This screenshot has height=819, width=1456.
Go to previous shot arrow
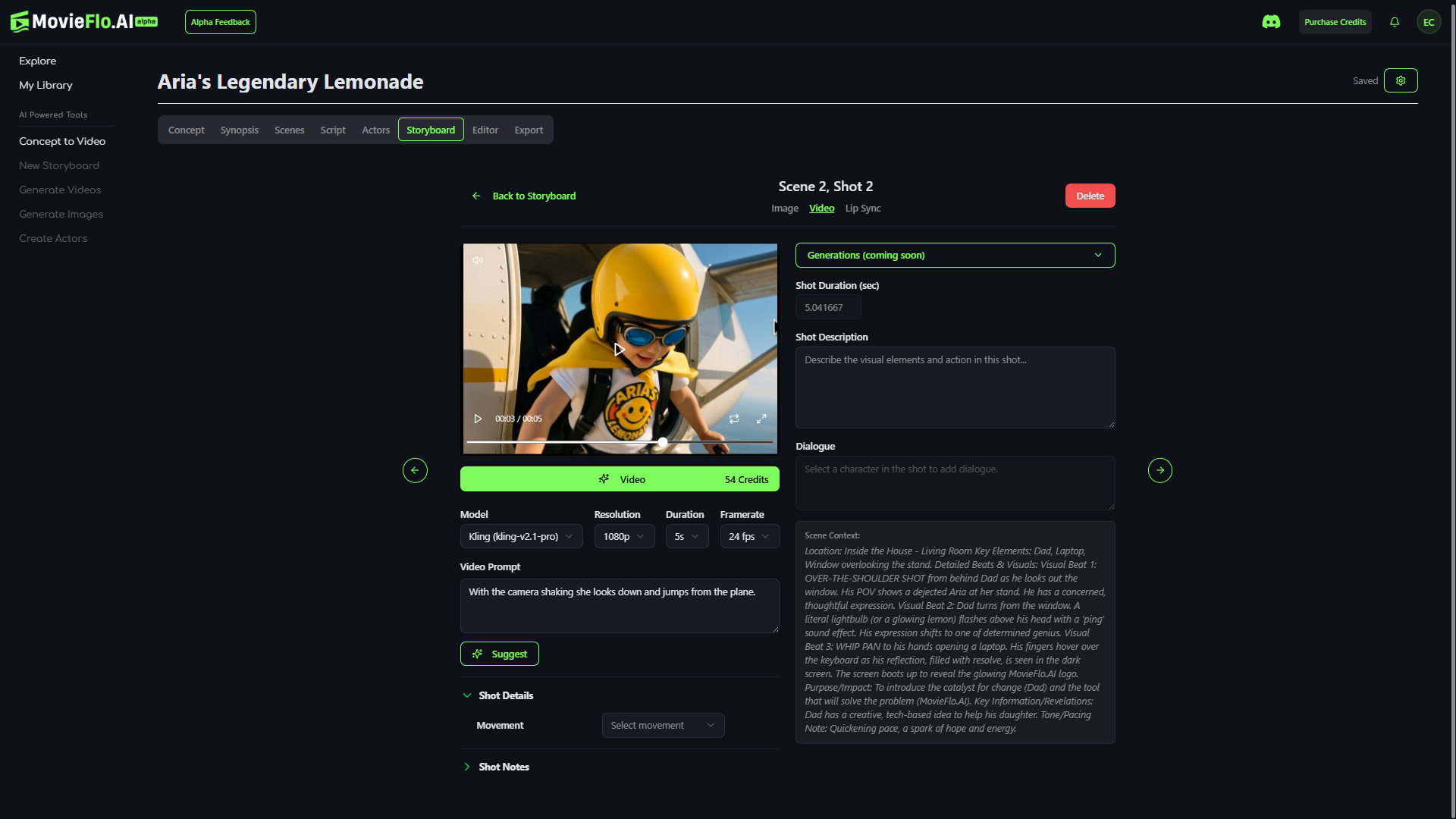coord(415,470)
